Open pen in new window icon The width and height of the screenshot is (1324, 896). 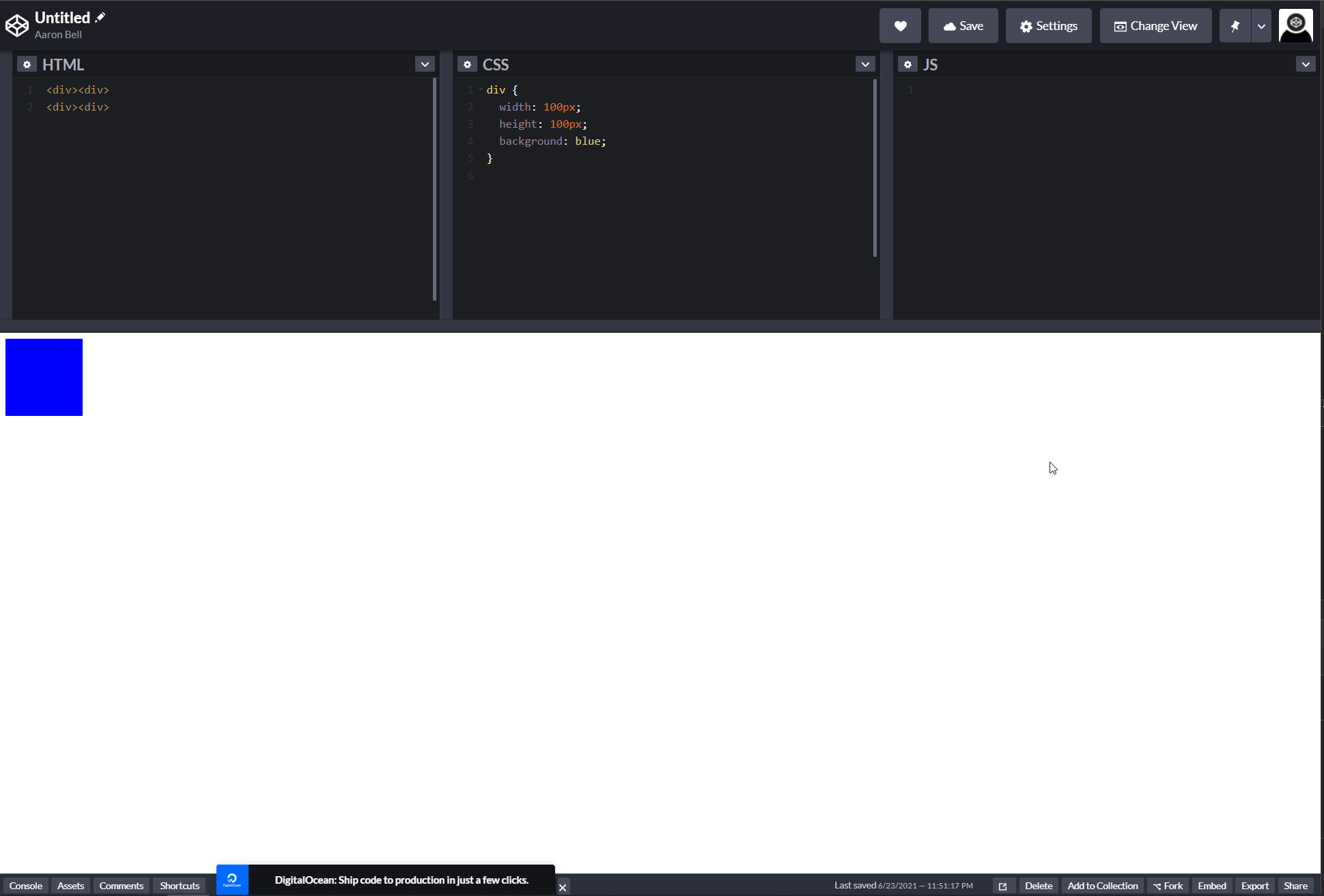click(x=1003, y=886)
